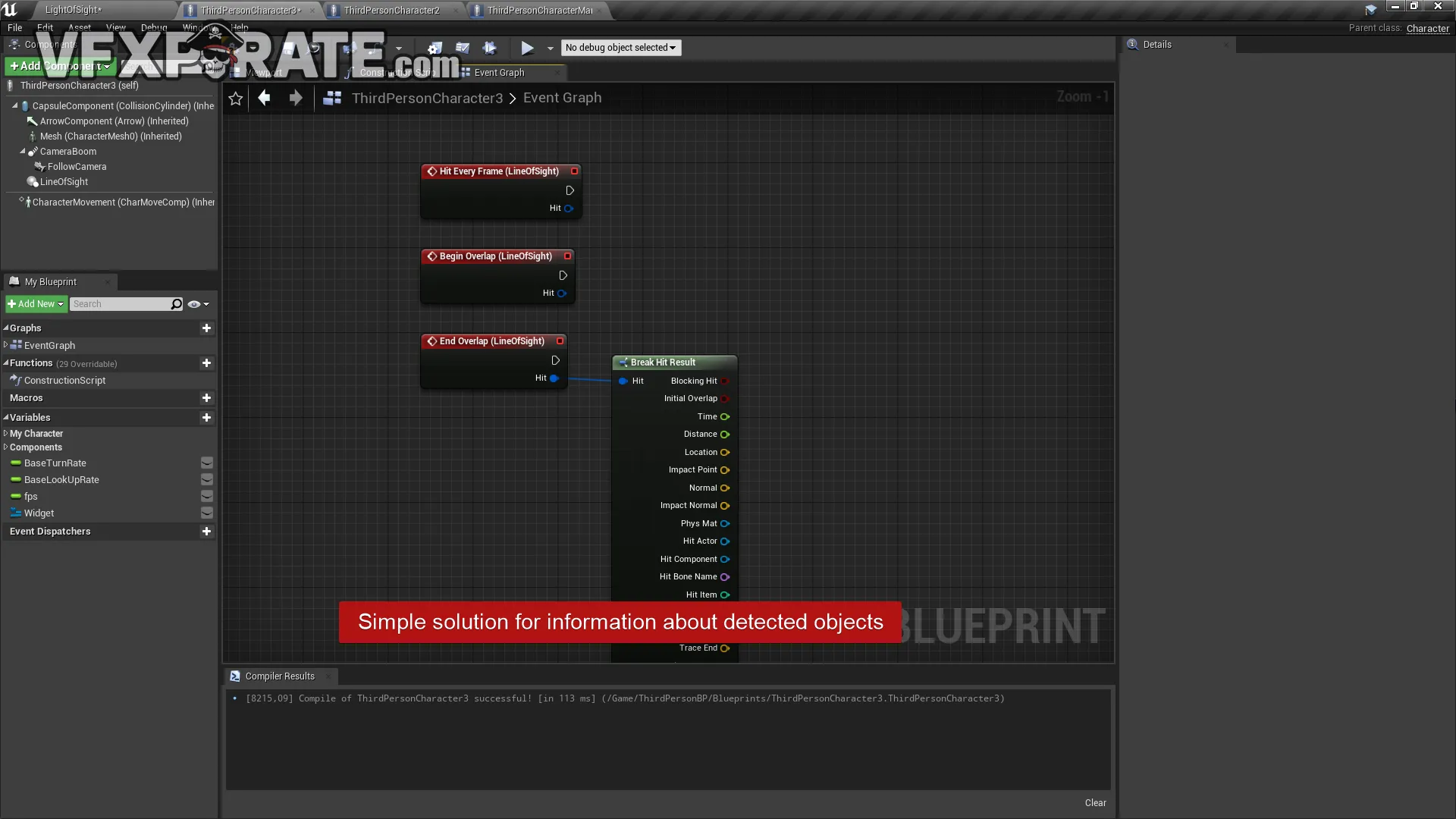This screenshot has height=819, width=1456.
Task: Select the LineOfSight component
Action: coord(64,182)
